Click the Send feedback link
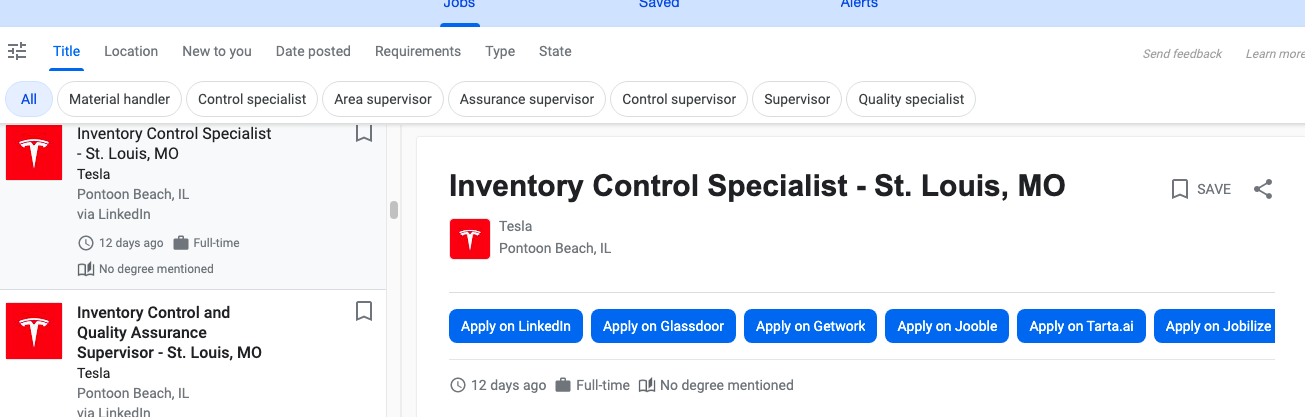This screenshot has width=1305, height=417. (x=1182, y=54)
